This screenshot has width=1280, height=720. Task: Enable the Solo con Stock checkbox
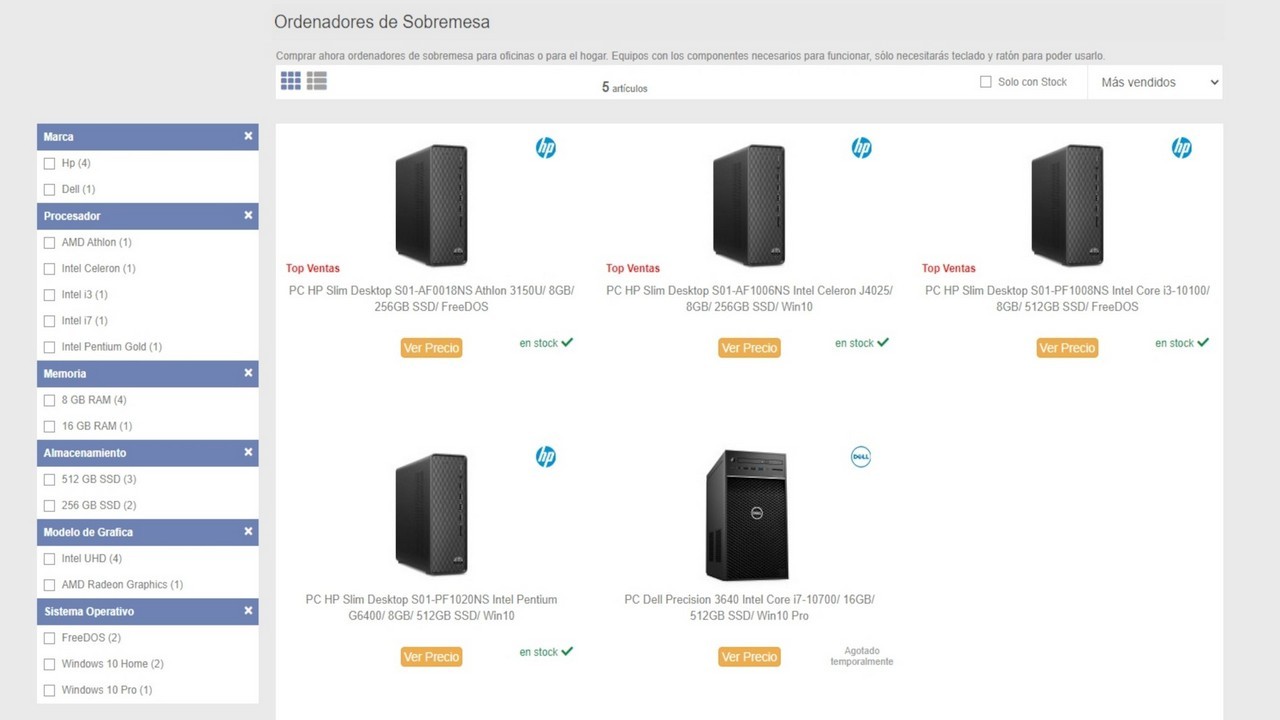986,82
